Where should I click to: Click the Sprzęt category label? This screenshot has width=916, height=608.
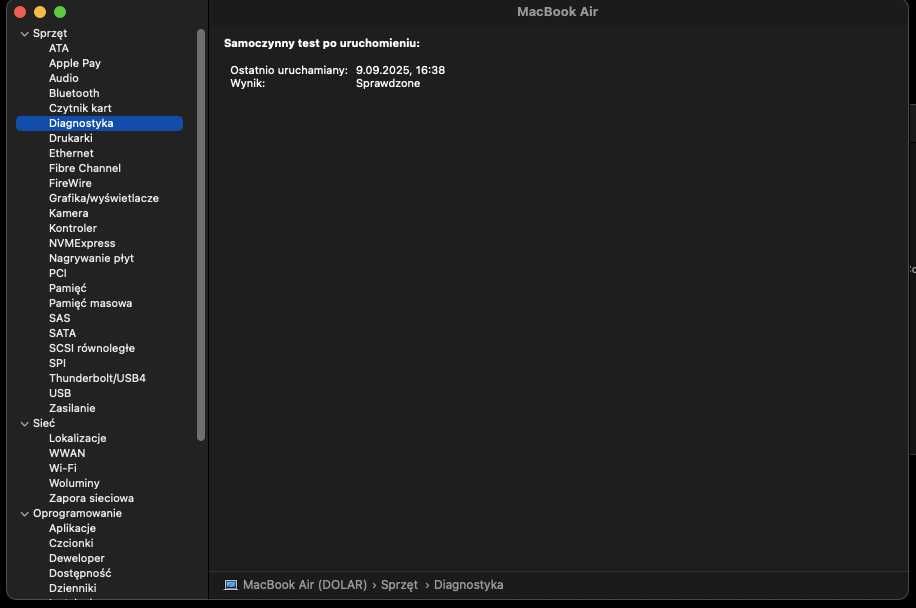[50, 34]
